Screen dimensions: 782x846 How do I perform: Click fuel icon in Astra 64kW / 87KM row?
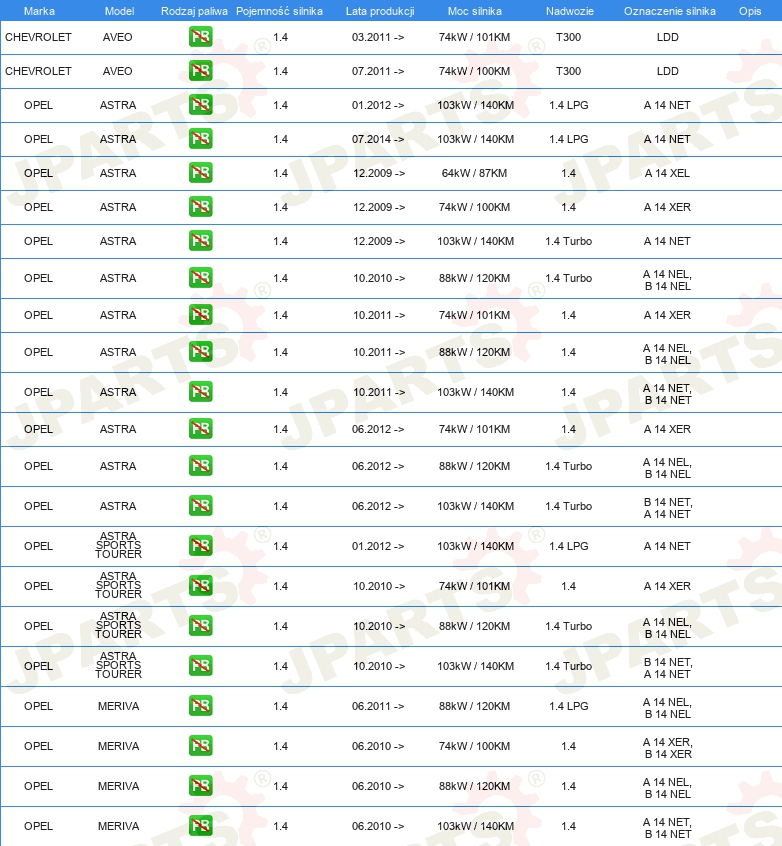click(200, 173)
